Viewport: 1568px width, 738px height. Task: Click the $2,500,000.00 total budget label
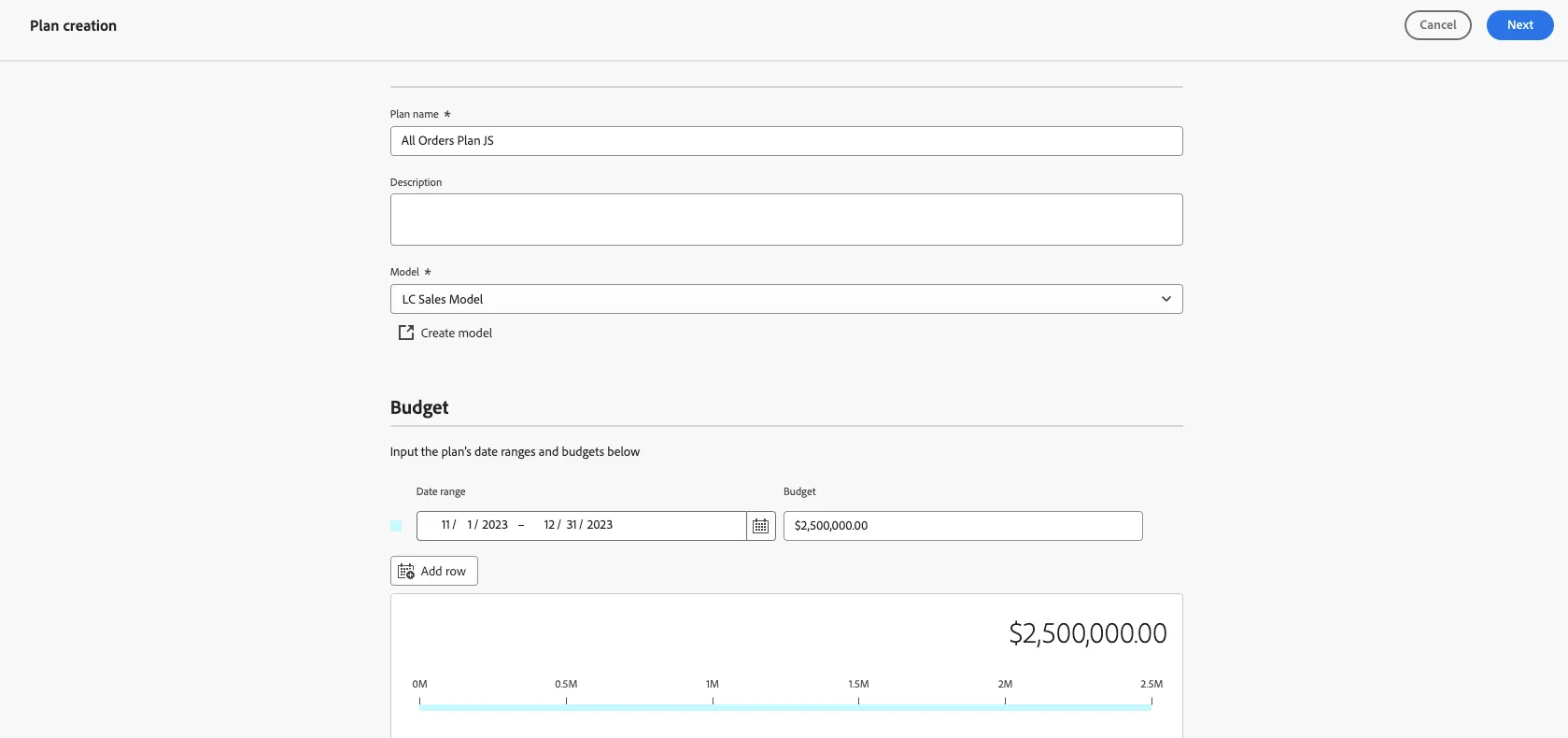[1088, 633]
